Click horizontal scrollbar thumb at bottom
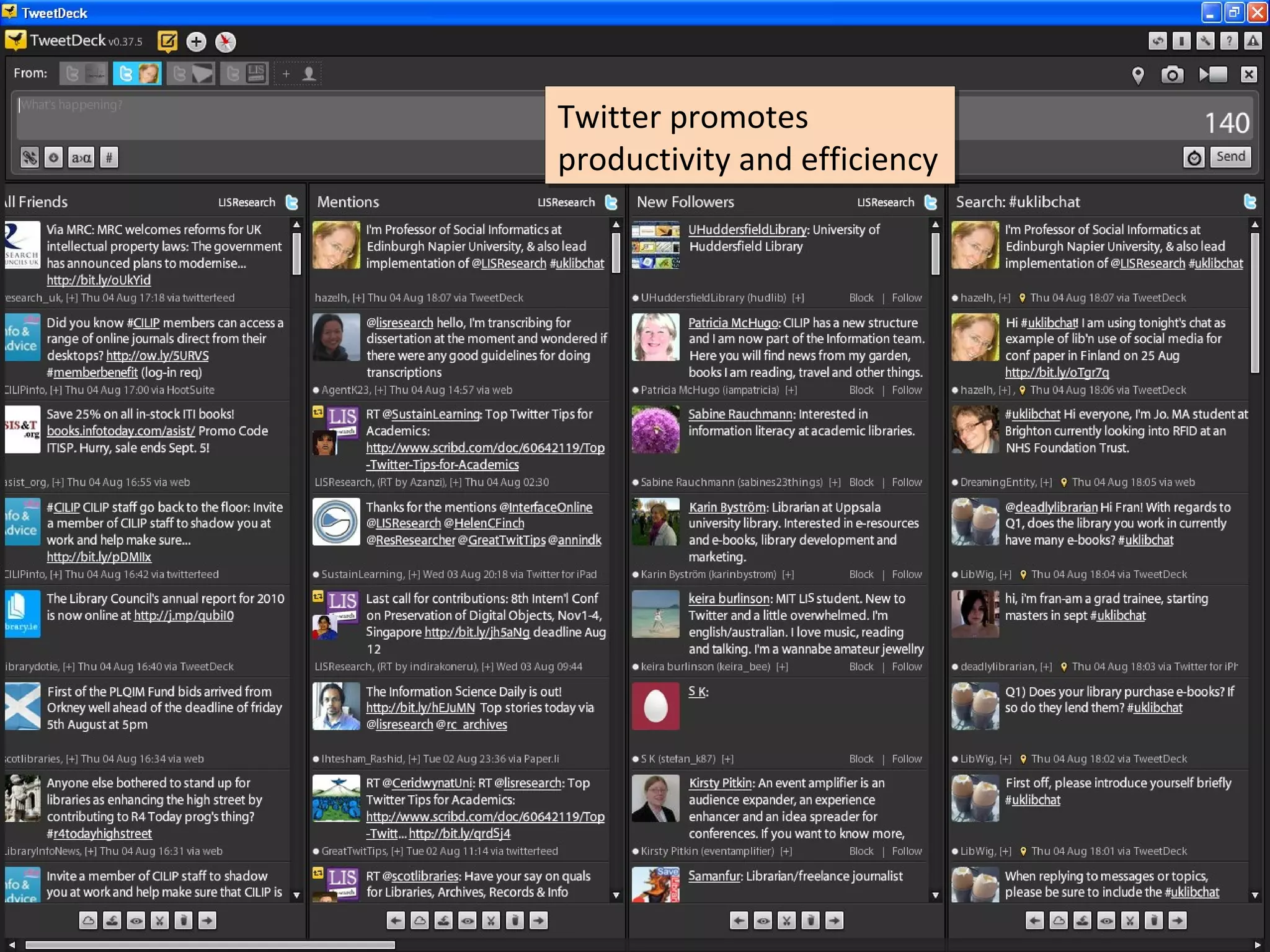 210,945
